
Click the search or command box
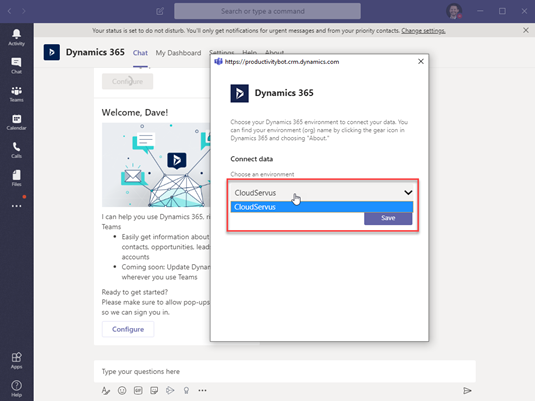(x=267, y=11)
